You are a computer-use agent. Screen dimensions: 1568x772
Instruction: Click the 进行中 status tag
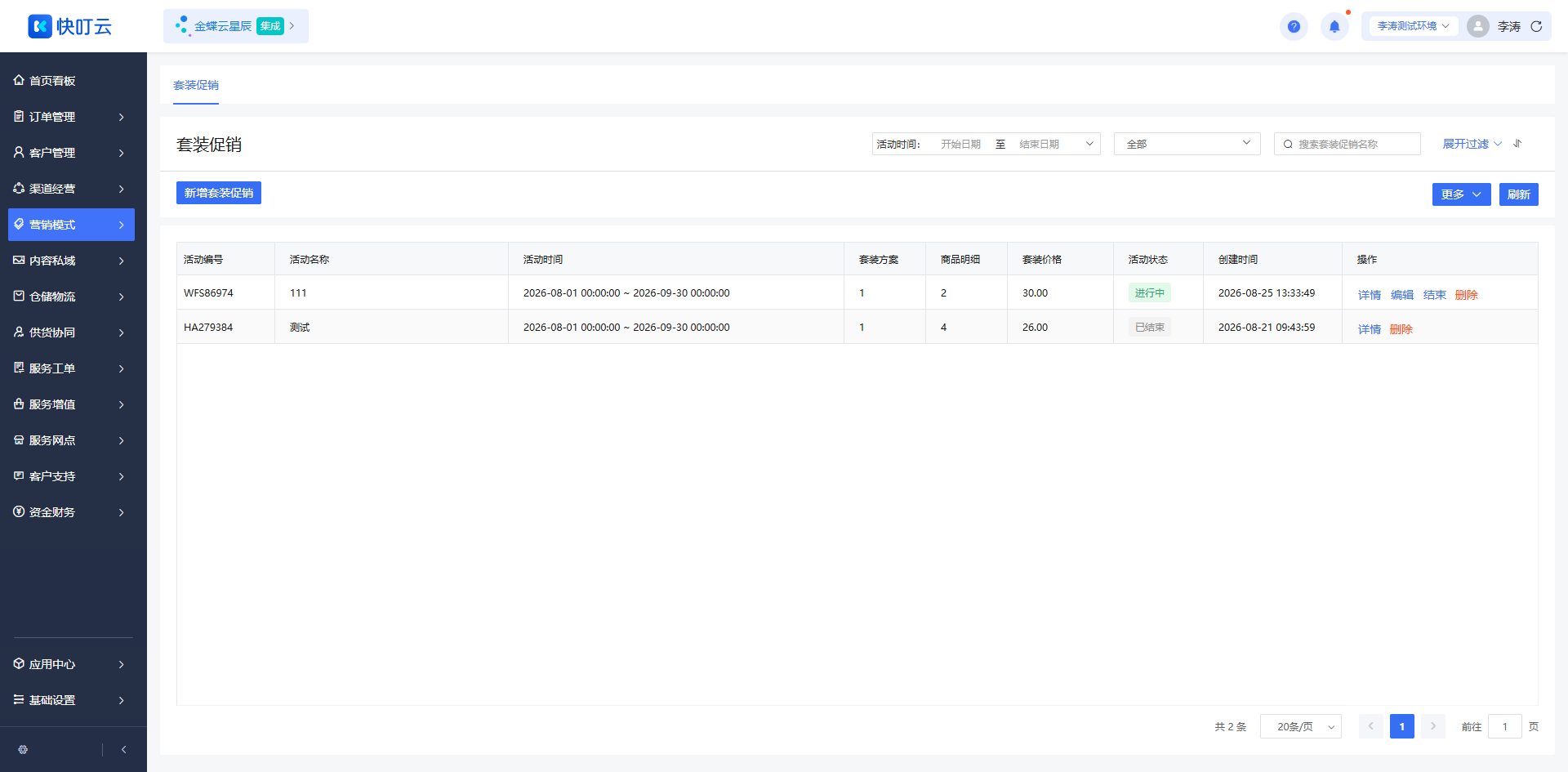[x=1150, y=292]
